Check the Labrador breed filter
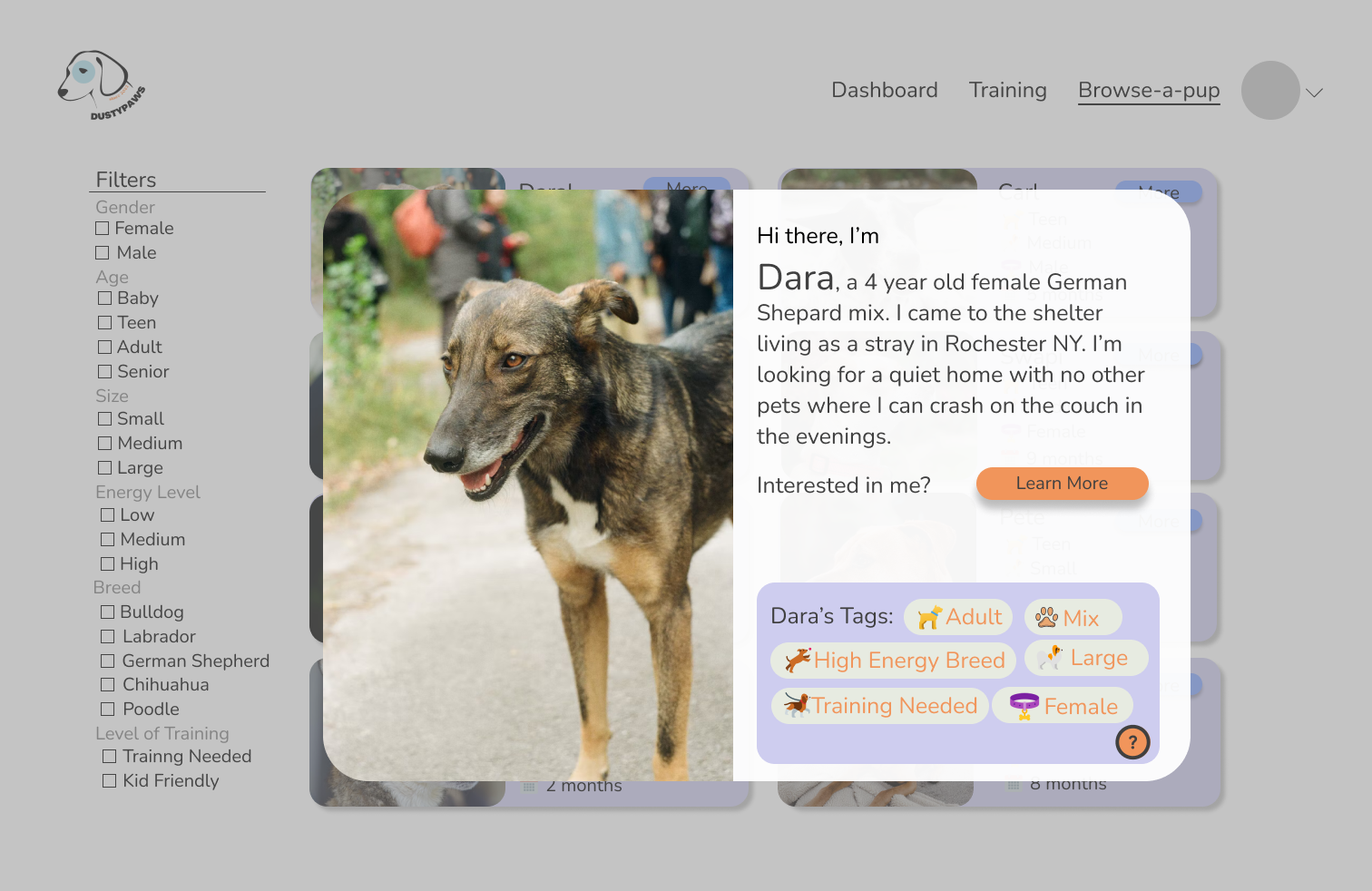The image size is (1372, 891). (x=108, y=637)
